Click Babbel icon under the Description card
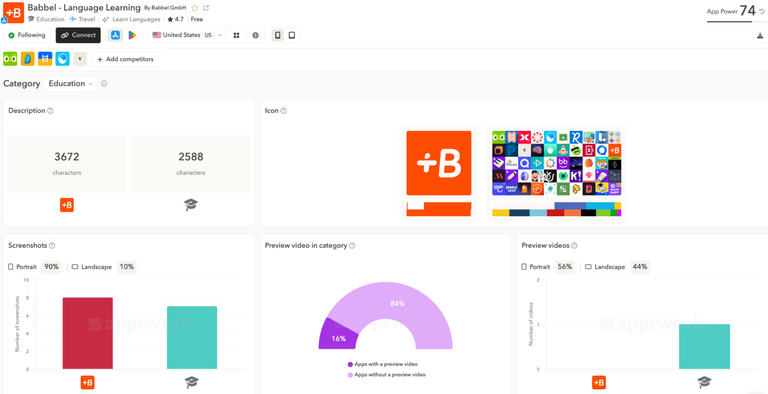Viewport: 768px width, 394px height. tap(67, 205)
